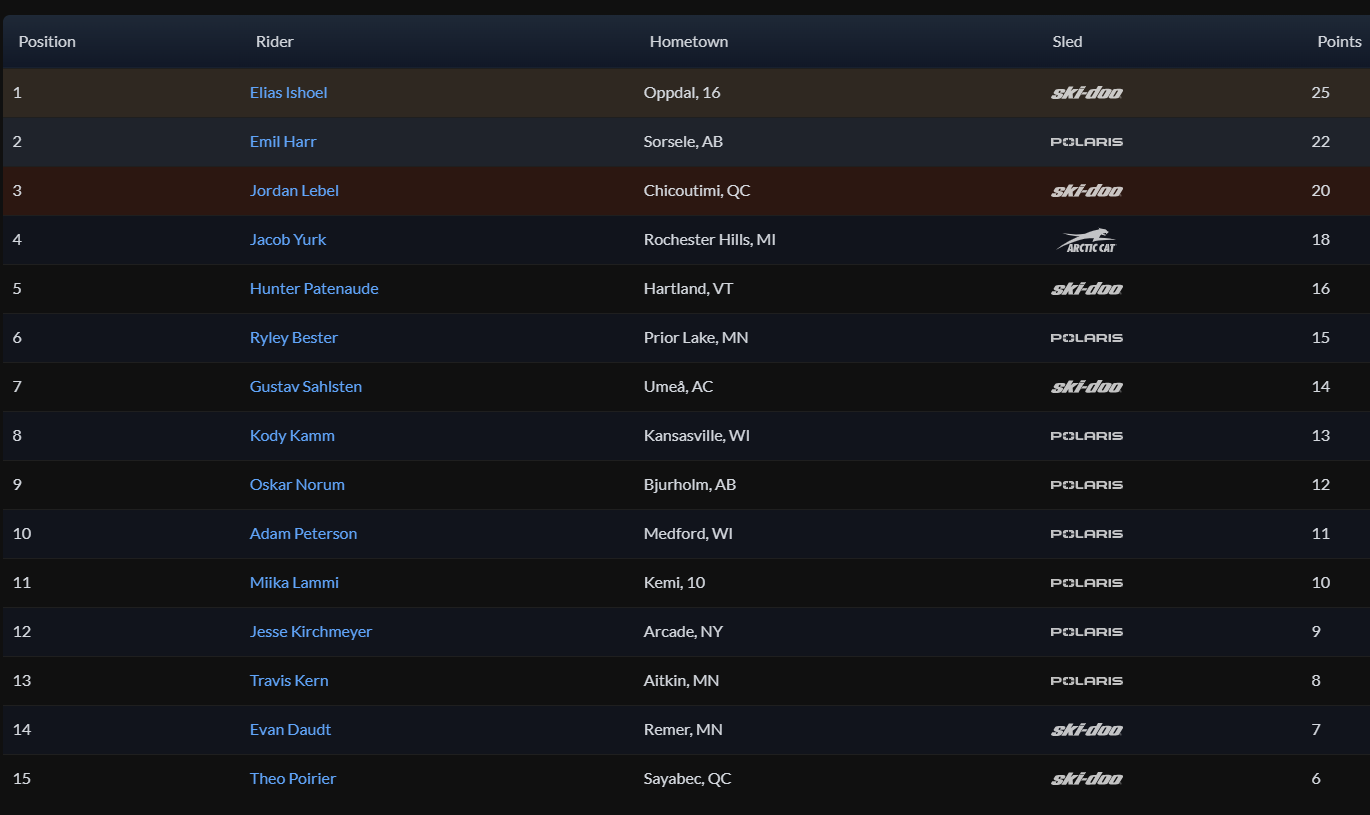Click the Polaris logo in Emil Harr's row

(x=1087, y=142)
